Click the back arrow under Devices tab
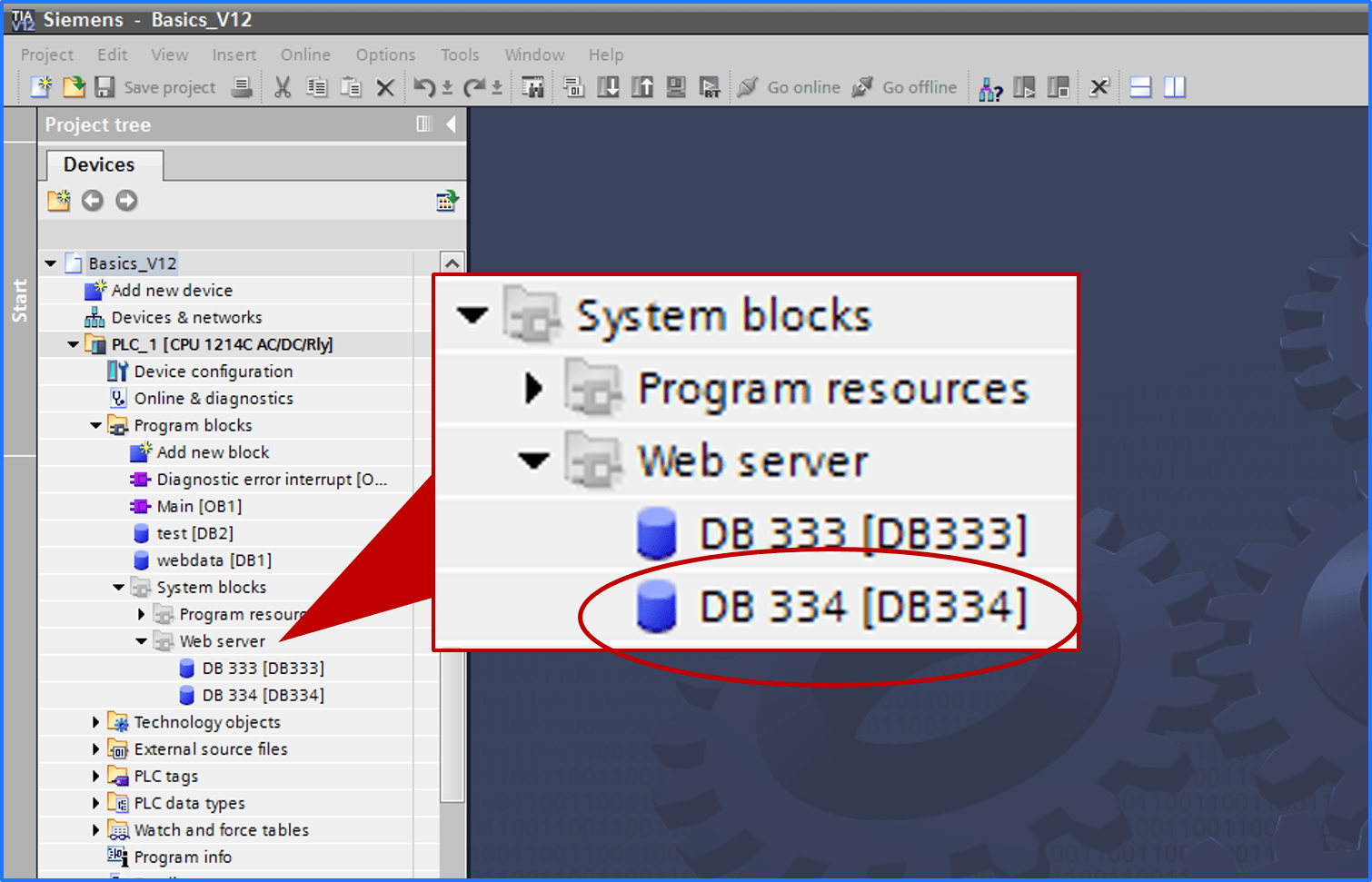Viewport: 1372px width, 882px height. 92,201
